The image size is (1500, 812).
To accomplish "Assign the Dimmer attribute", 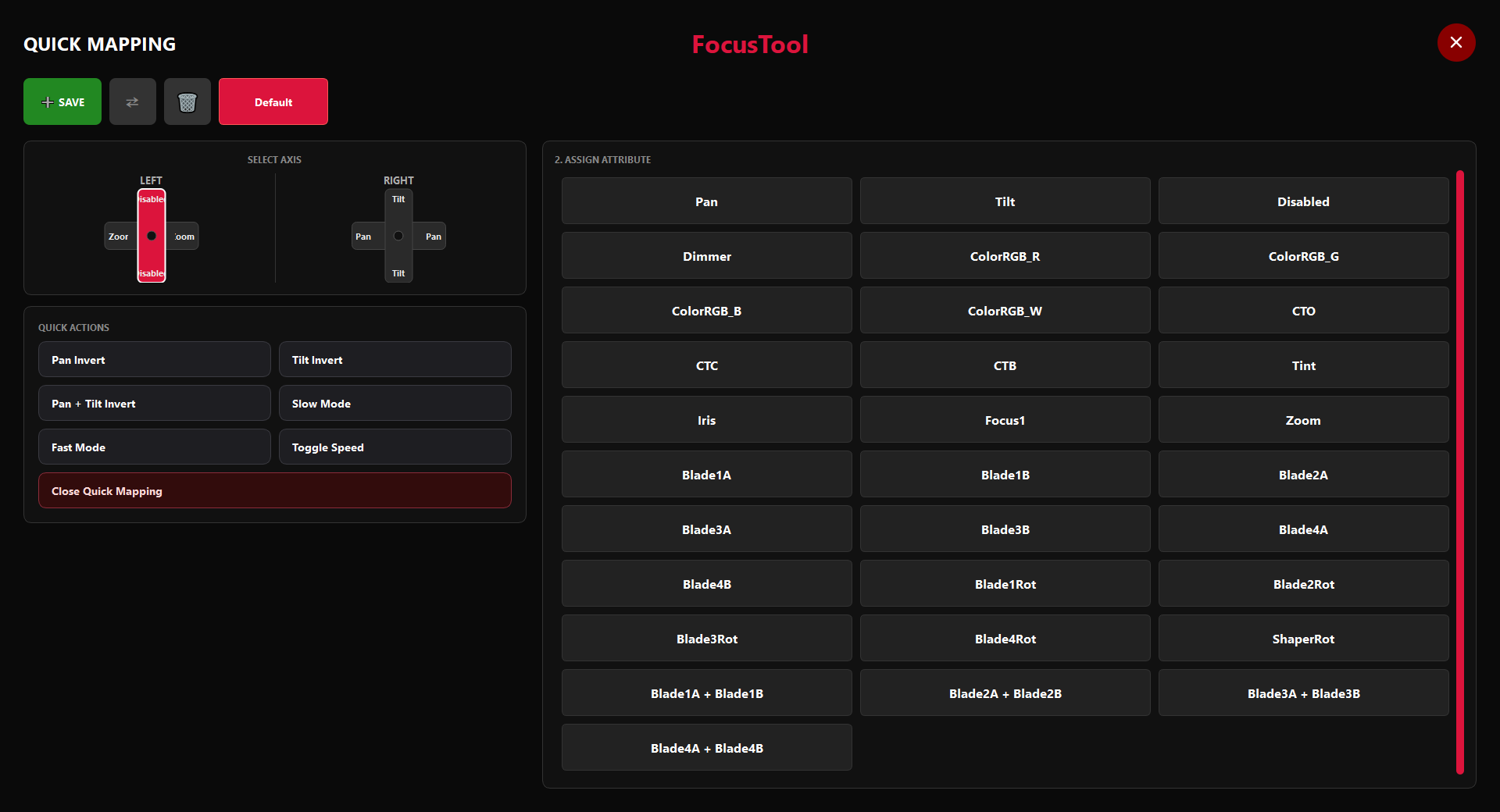I will pyautogui.click(x=707, y=255).
